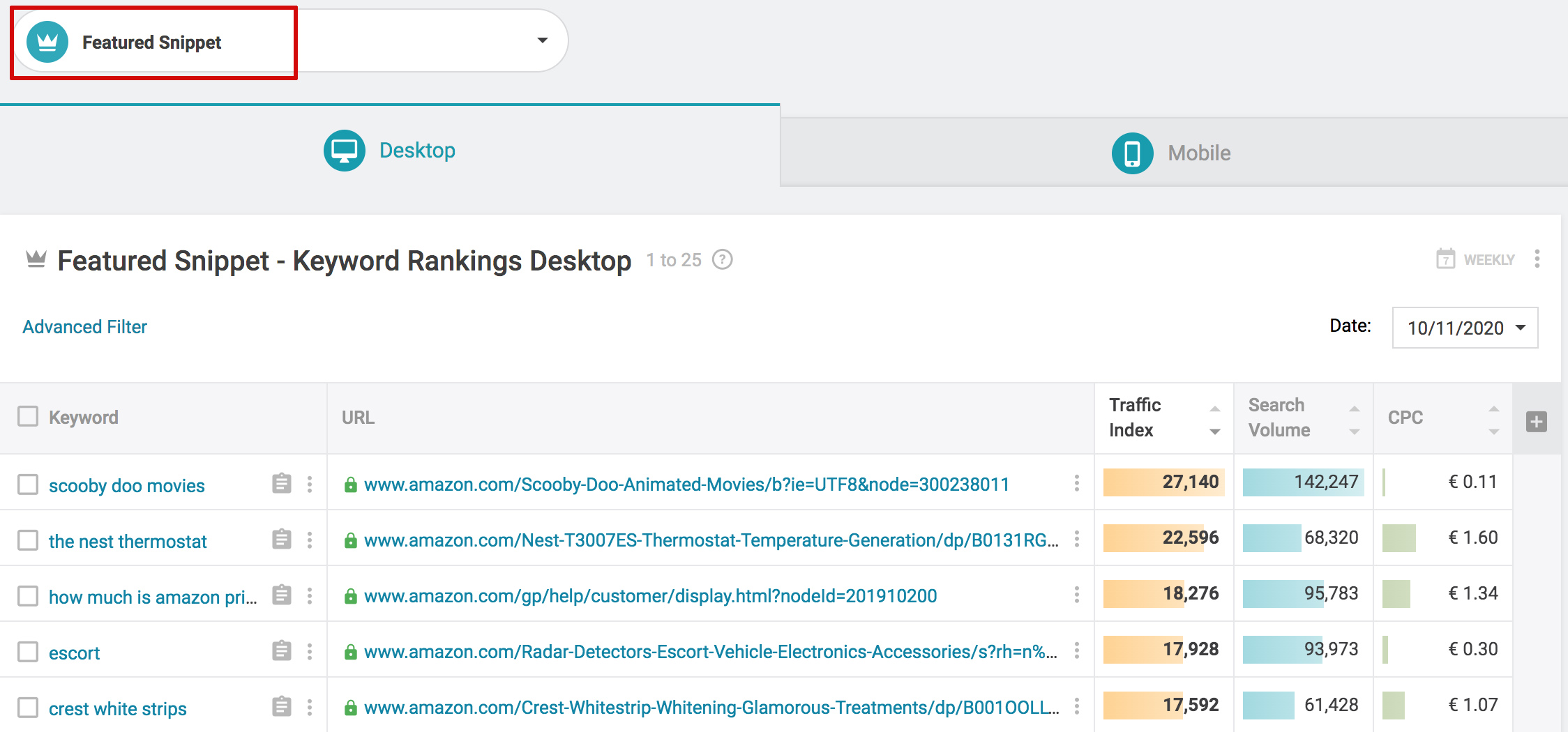Open the crest white strips keyword
Image resolution: width=1568 pixels, height=732 pixels.
pyautogui.click(x=118, y=709)
